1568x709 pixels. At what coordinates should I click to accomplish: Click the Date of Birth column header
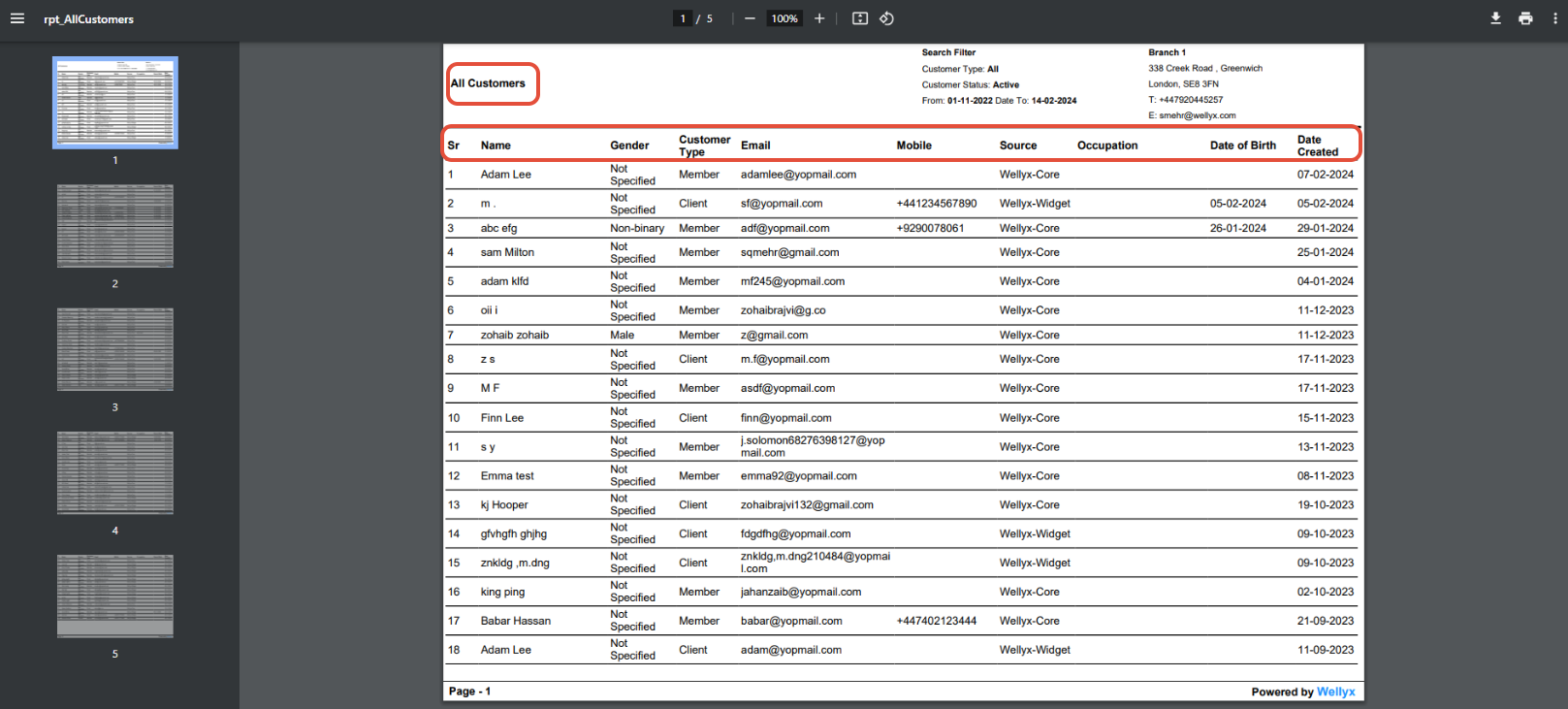pyautogui.click(x=1243, y=145)
